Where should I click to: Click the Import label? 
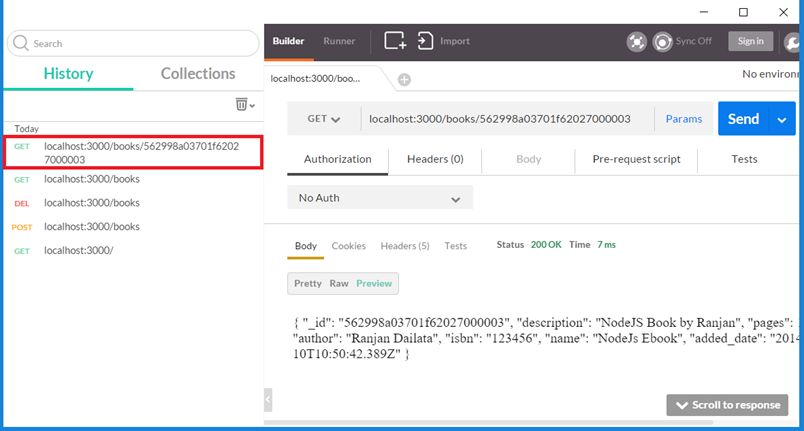[x=455, y=41]
